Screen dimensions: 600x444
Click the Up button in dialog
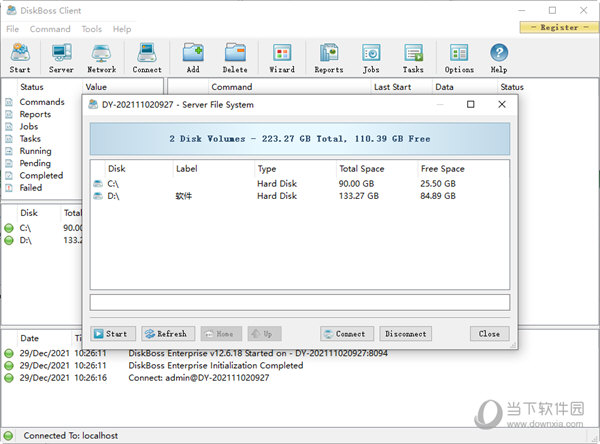(x=264, y=334)
